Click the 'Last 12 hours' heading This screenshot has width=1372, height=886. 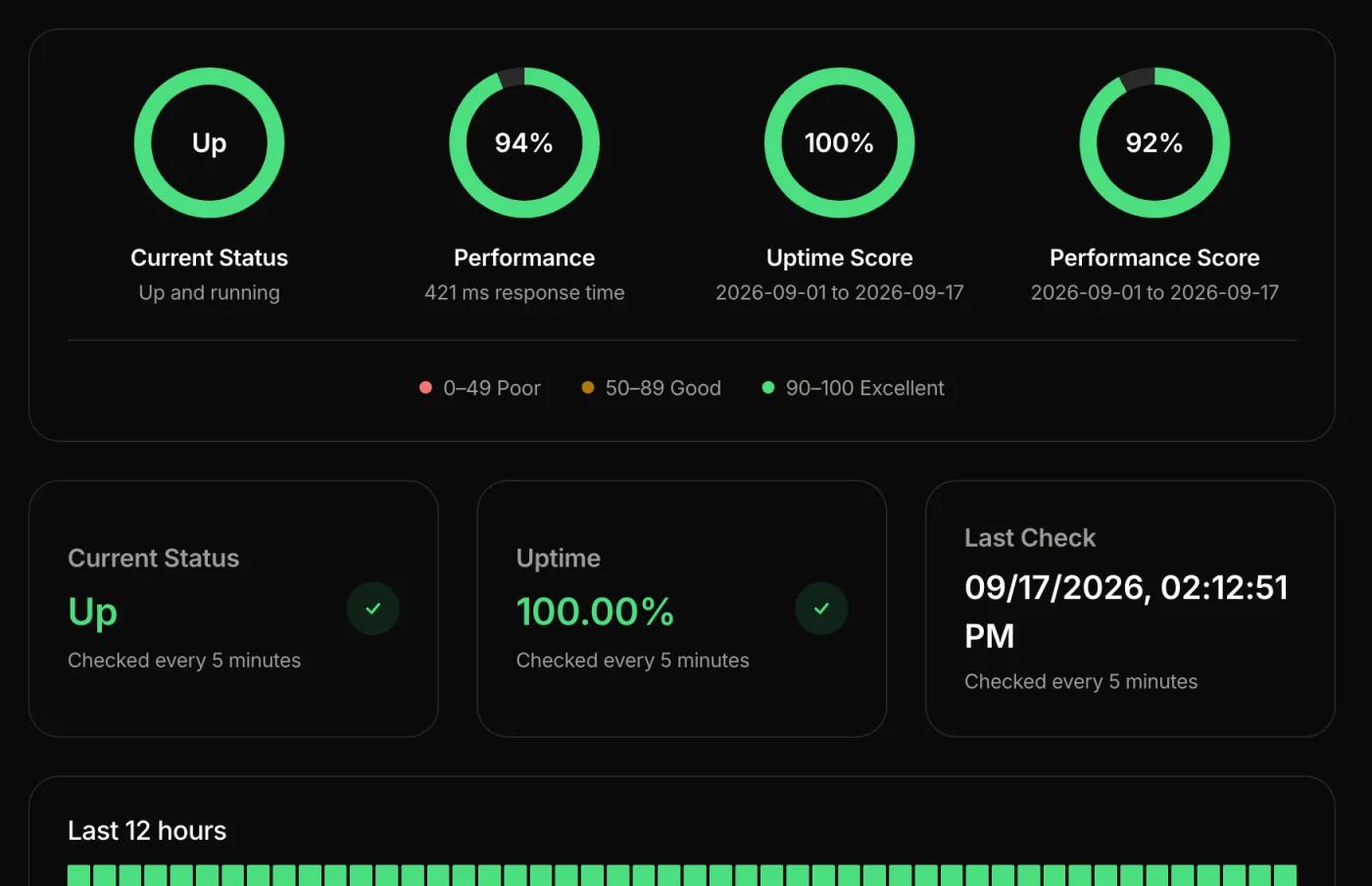(x=147, y=830)
